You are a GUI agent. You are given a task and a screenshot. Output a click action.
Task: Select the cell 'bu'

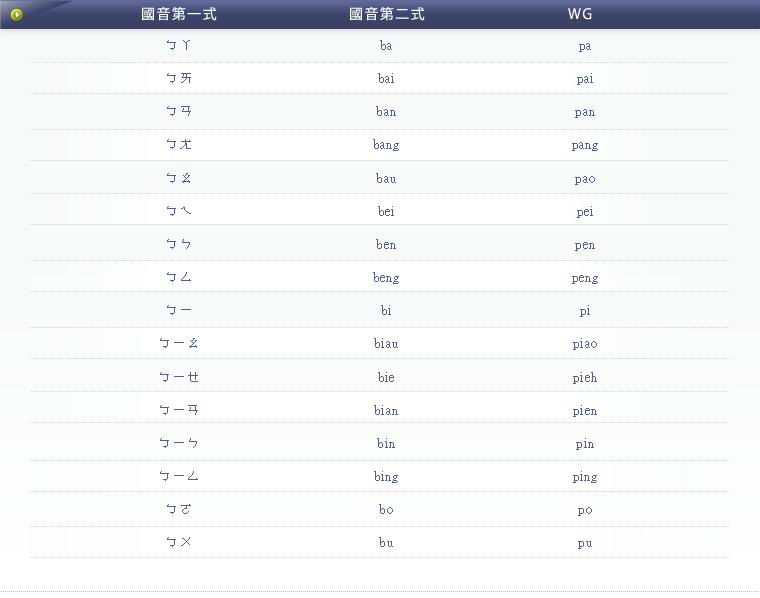click(386, 543)
